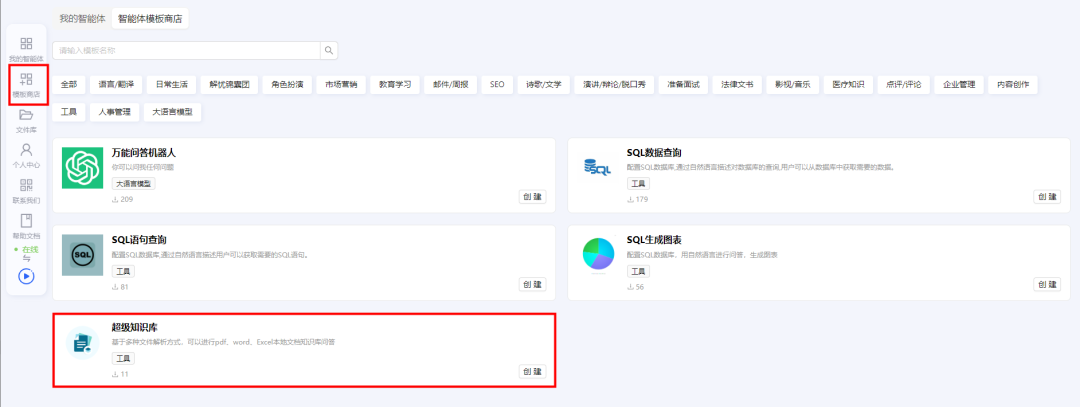Click the 万能问答机器人 title
Image resolution: width=1080 pixels, height=407 pixels.
pos(143,152)
